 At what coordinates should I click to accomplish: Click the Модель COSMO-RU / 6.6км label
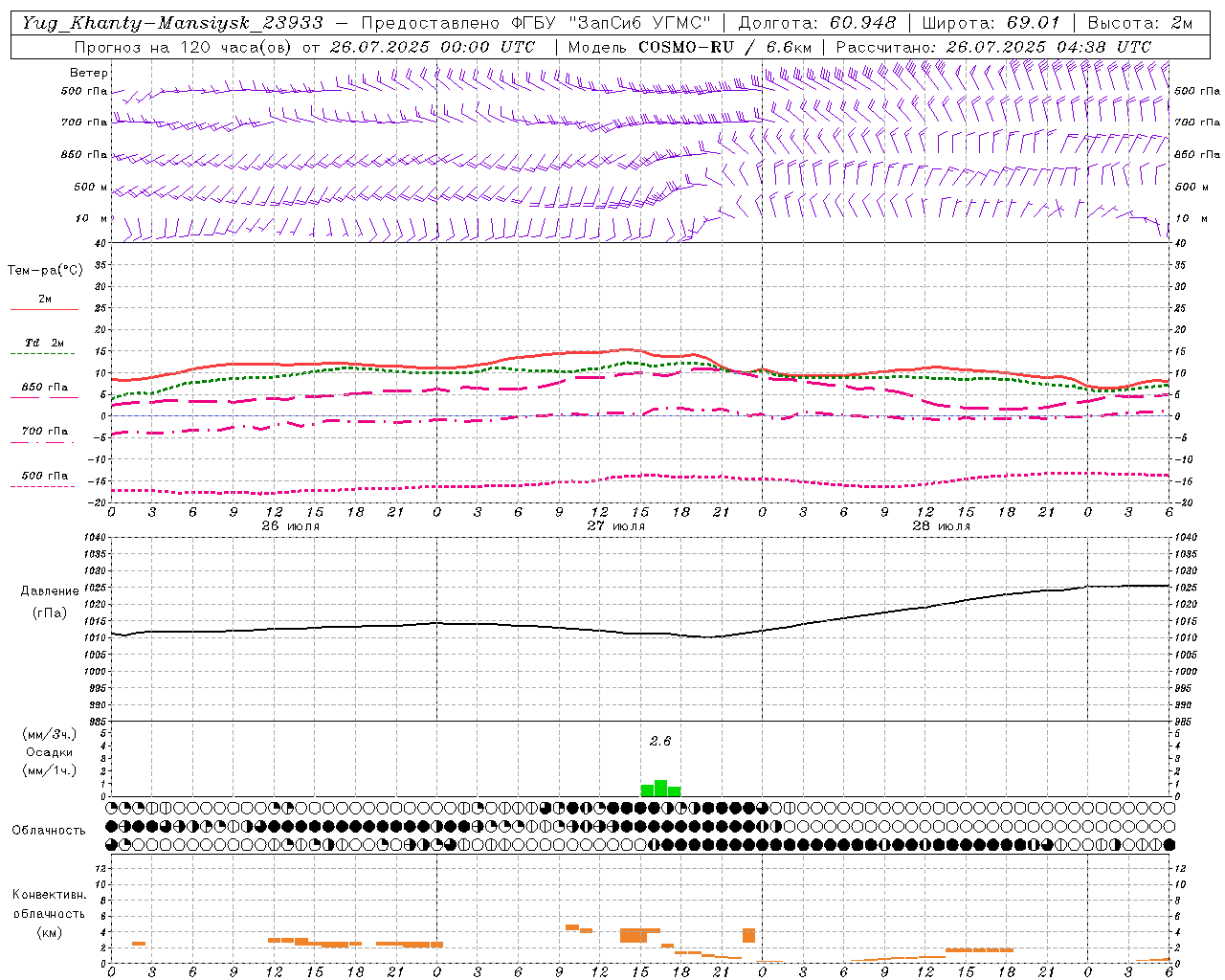(x=689, y=47)
